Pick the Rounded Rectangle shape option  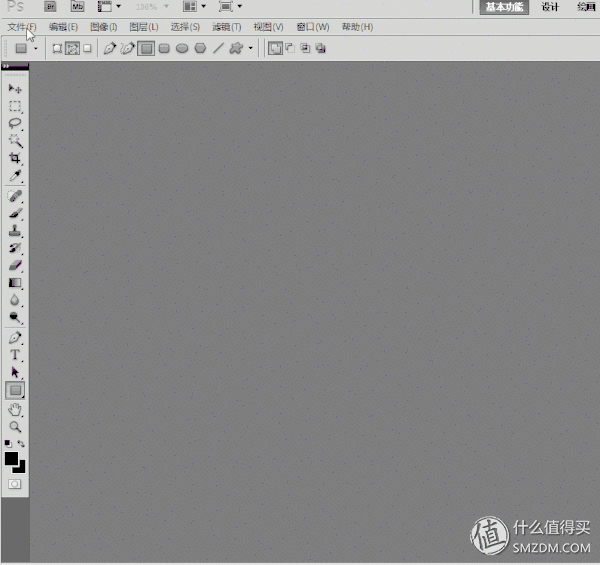(164, 48)
